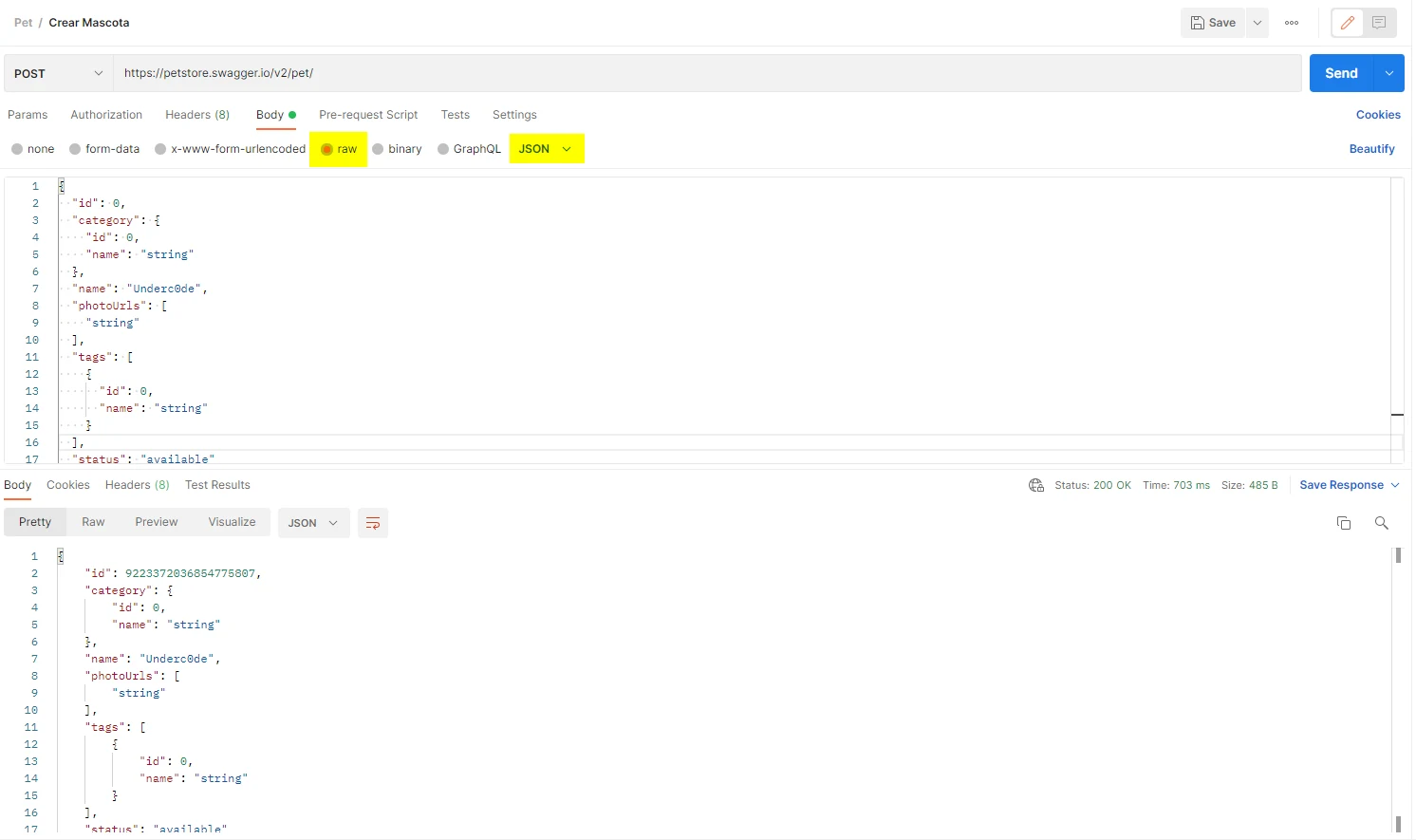Search within the response body

pos(1382,523)
